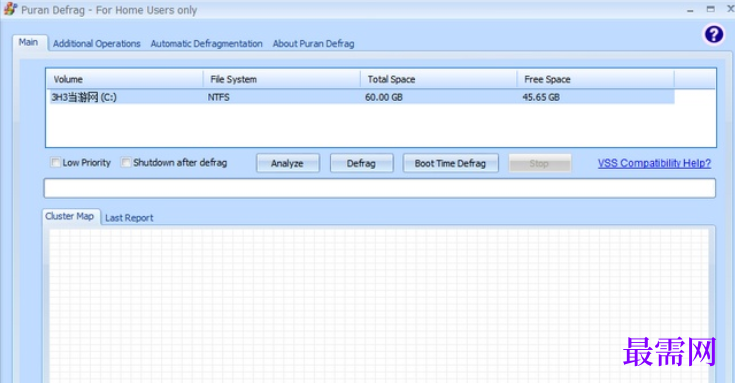Click the greyed-out Stop button
The image size is (735, 383).
pyautogui.click(x=539, y=163)
